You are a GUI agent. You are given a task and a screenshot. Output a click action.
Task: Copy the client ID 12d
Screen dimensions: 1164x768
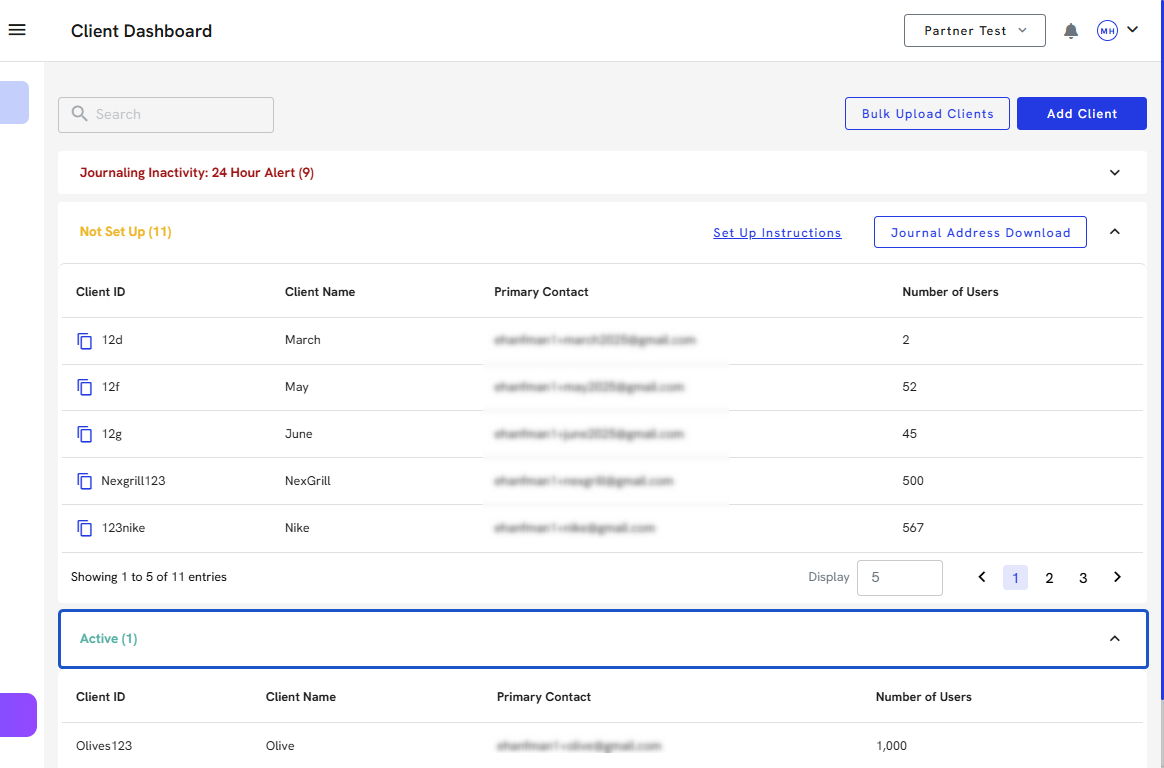coord(85,340)
